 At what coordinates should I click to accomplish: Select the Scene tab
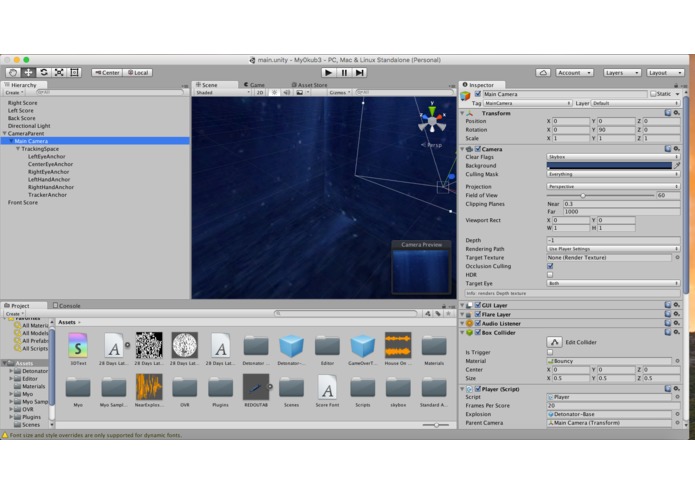click(x=207, y=85)
